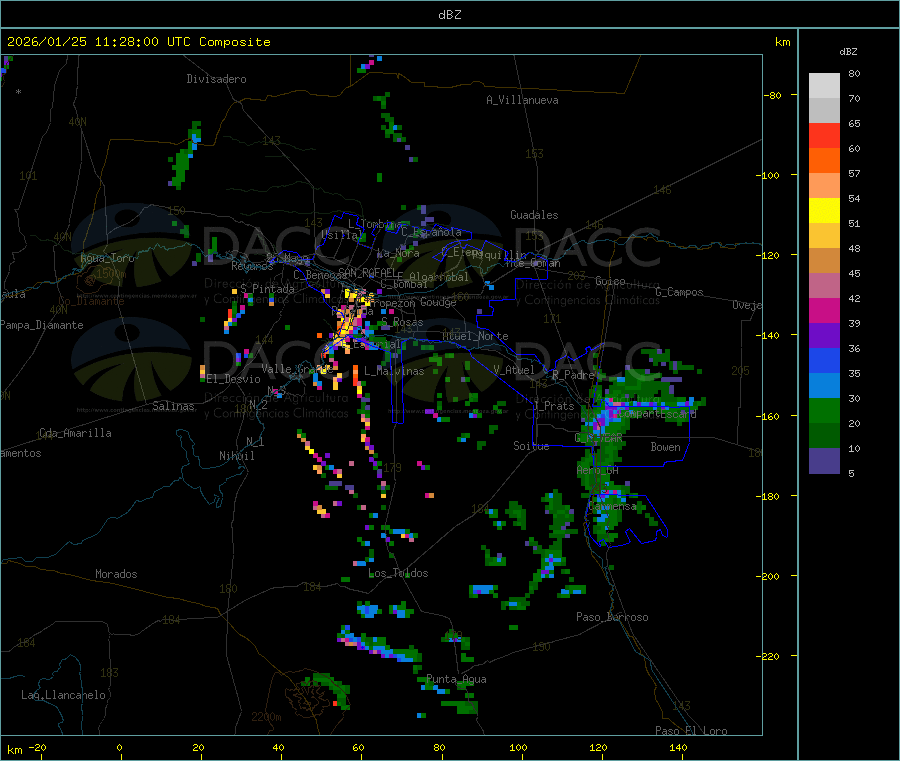This screenshot has width=900, height=761.
Task: Click the '2200m' elevation label near the volcano
Action: 266,717
